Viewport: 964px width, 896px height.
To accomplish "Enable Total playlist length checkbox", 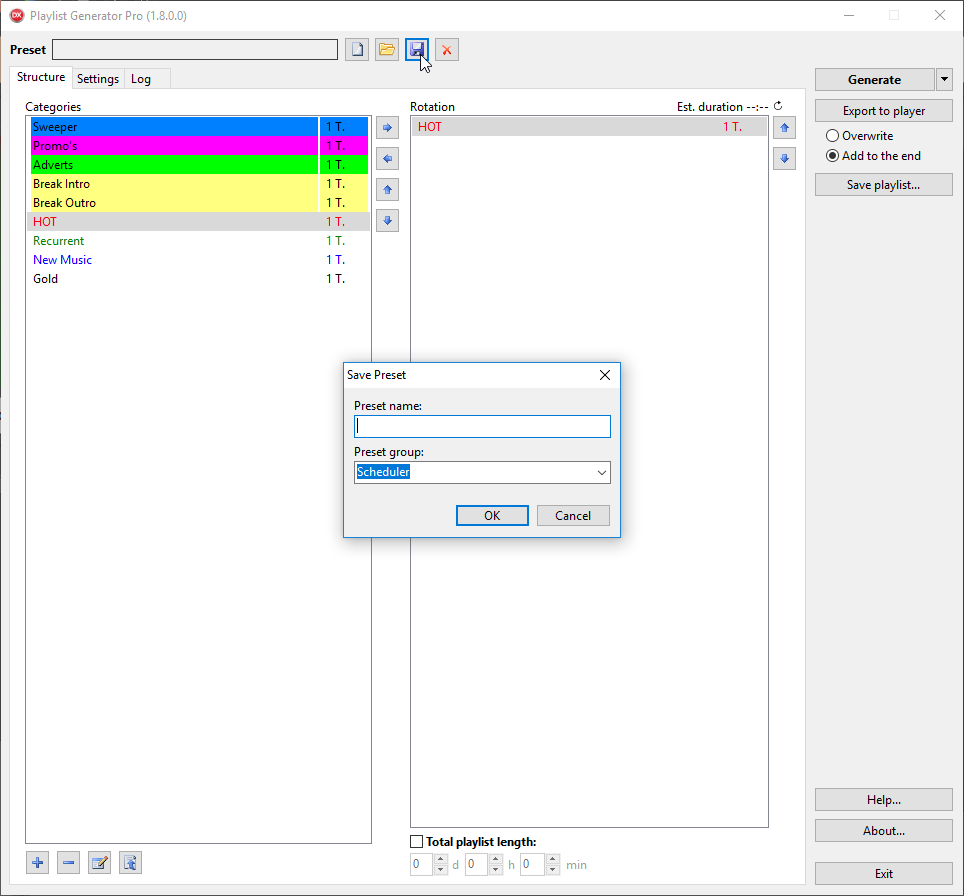I will (x=417, y=842).
